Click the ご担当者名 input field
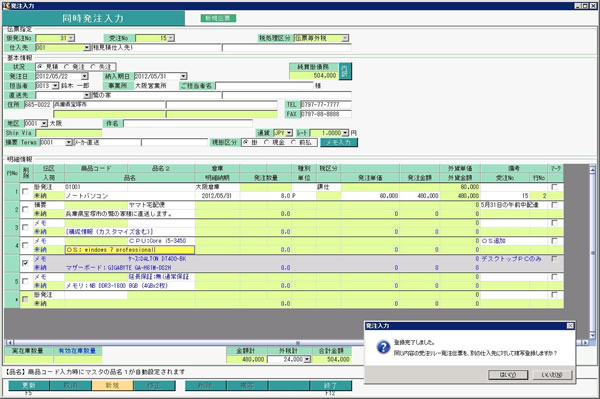The height and width of the screenshot is (399, 600). pos(264,86)
